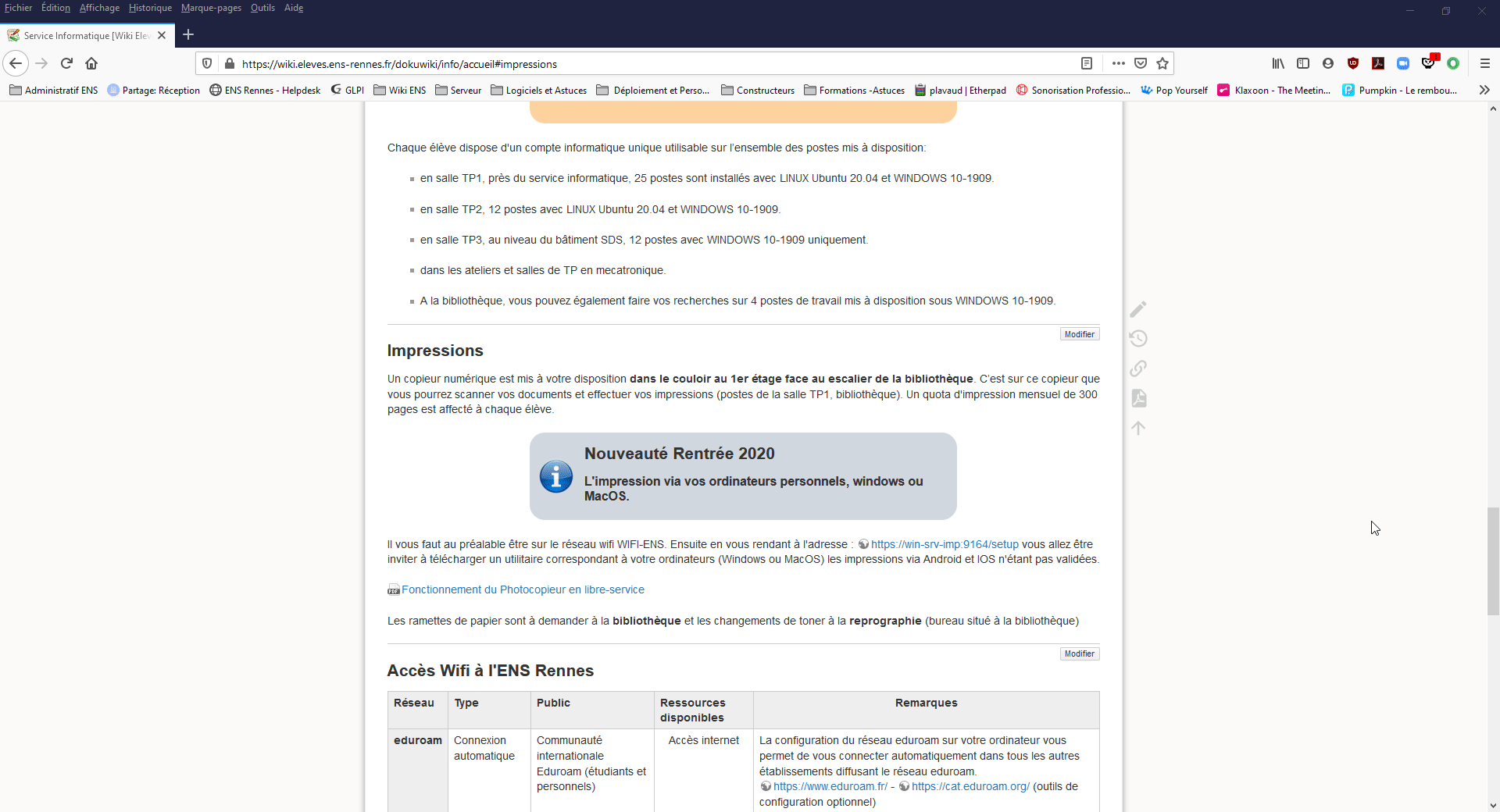This screenshot has height=812, width=1500.
Task: Open the Firefox Library panel
Action: tap(1278, 63)
